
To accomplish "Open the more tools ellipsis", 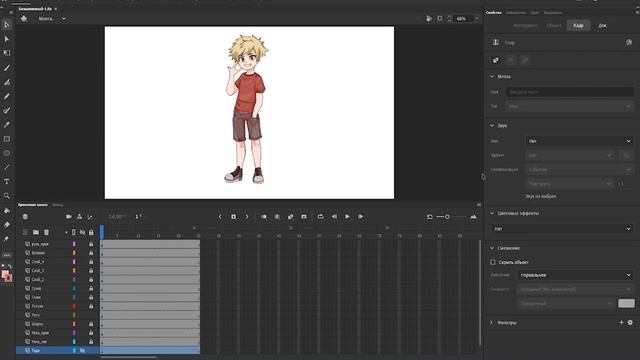I will [7, 255].
